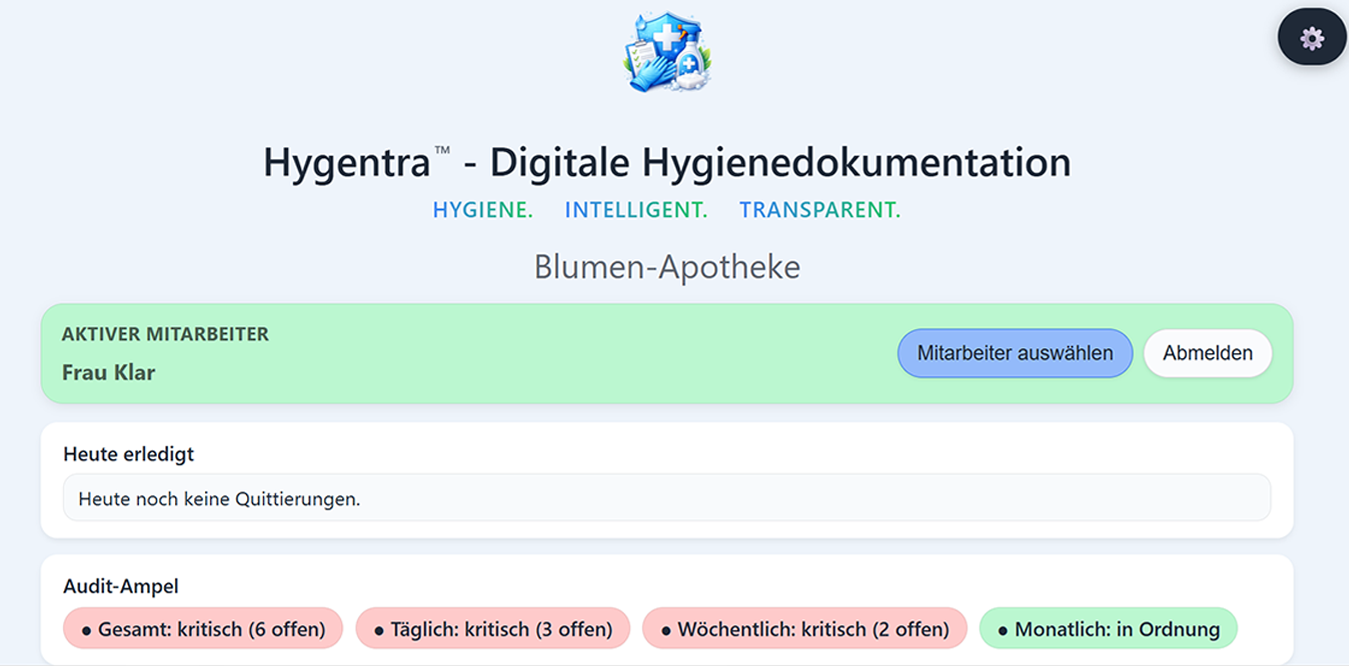Select the Gesamt: kritisch (6 offen) badge
This screenshot has width=1349, height=666.
coord(203,629)
